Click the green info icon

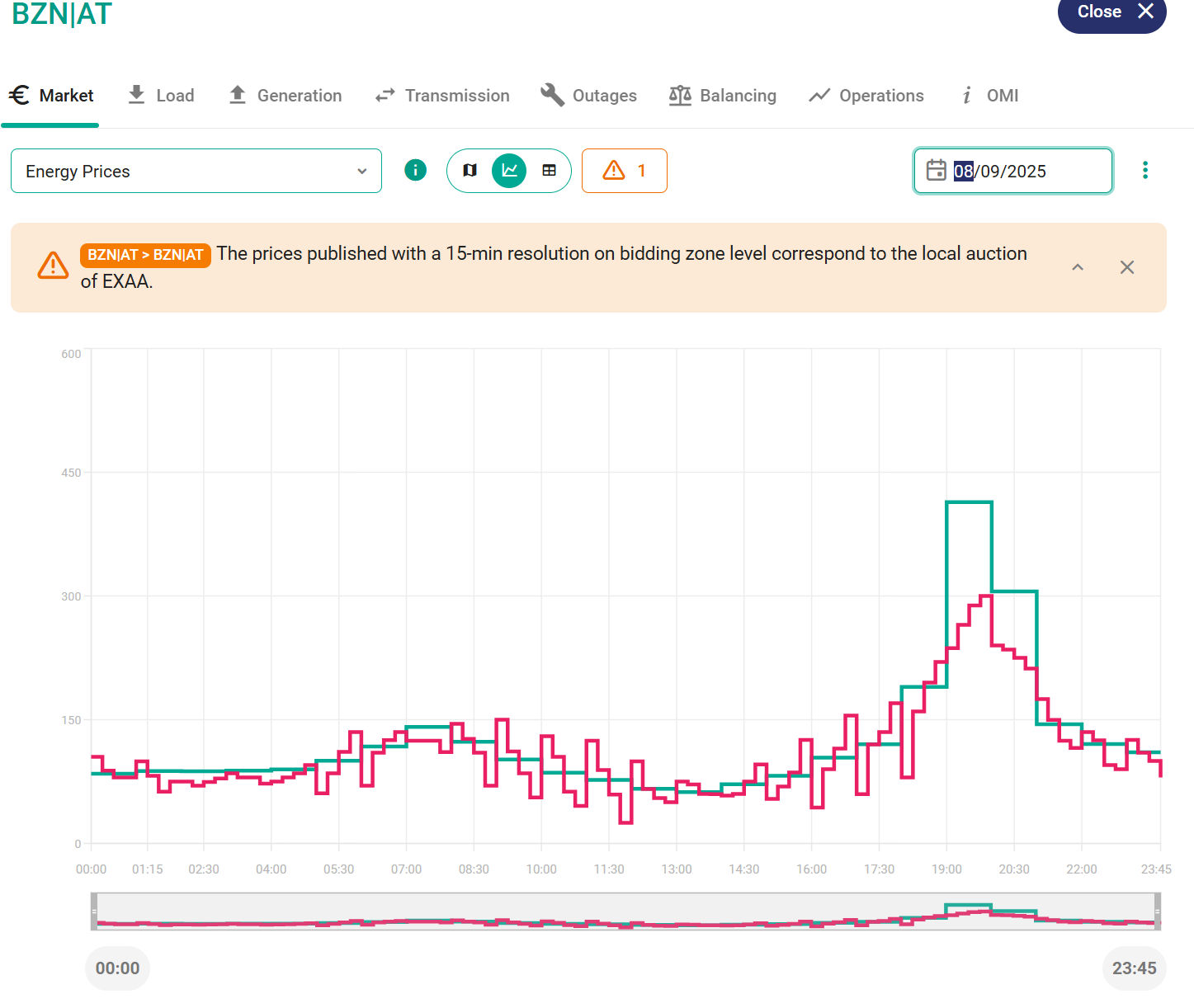415,171
